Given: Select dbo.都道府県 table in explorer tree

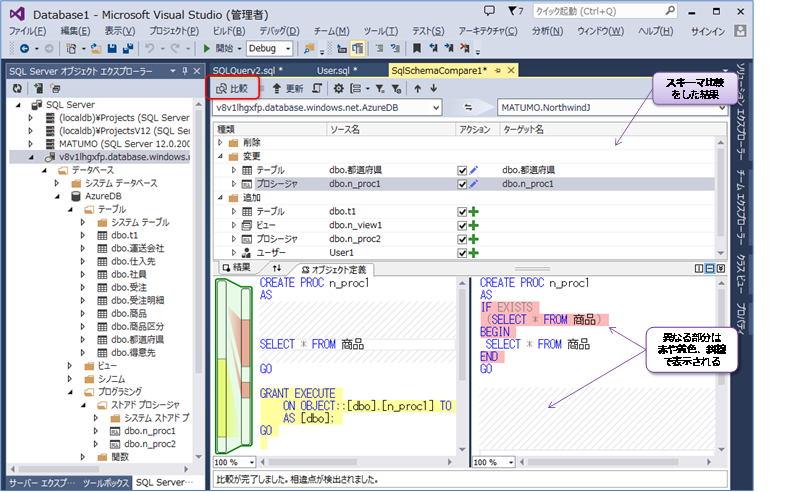Looking at the screenshot, I should [138, 339].
